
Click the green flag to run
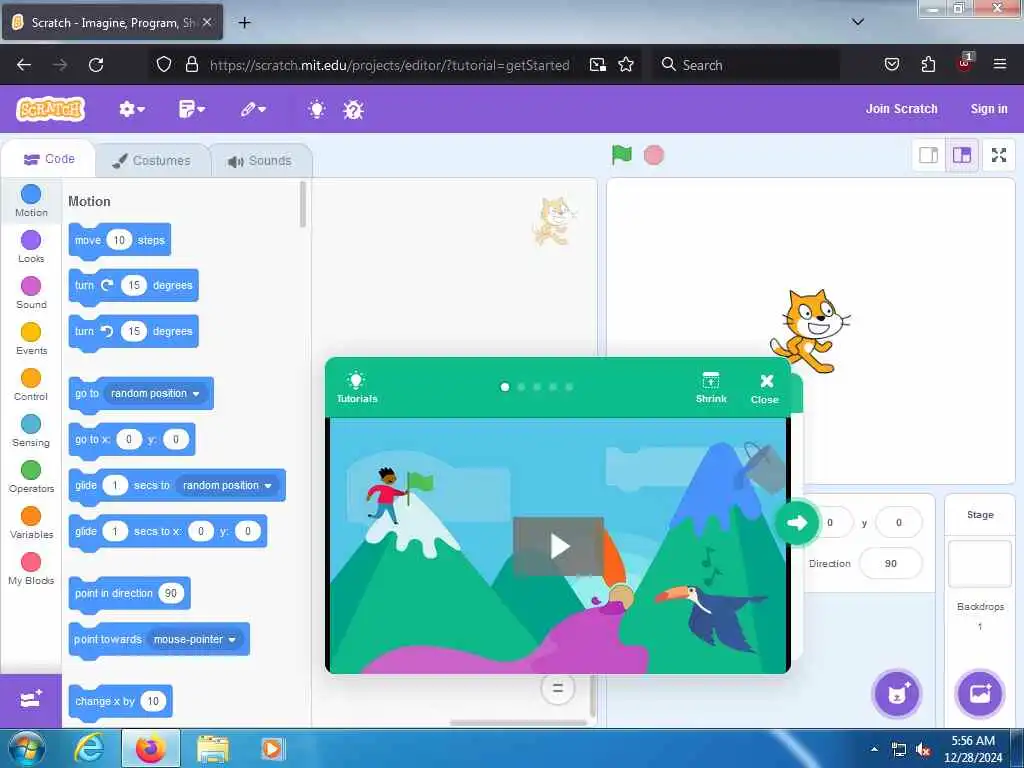(622, 155)
